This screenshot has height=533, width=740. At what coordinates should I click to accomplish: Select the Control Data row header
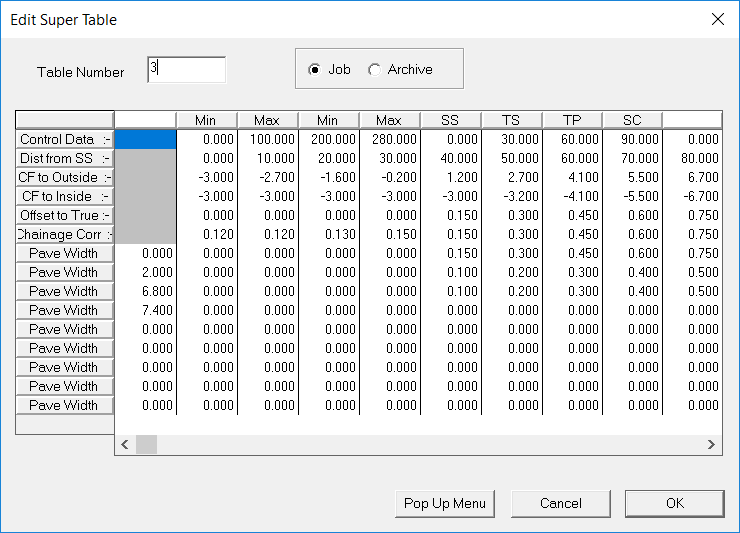(65, 140)
